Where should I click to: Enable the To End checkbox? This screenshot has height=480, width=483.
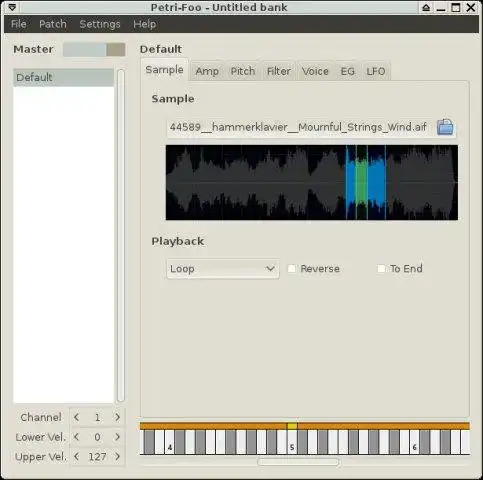(x=381, y=269)
